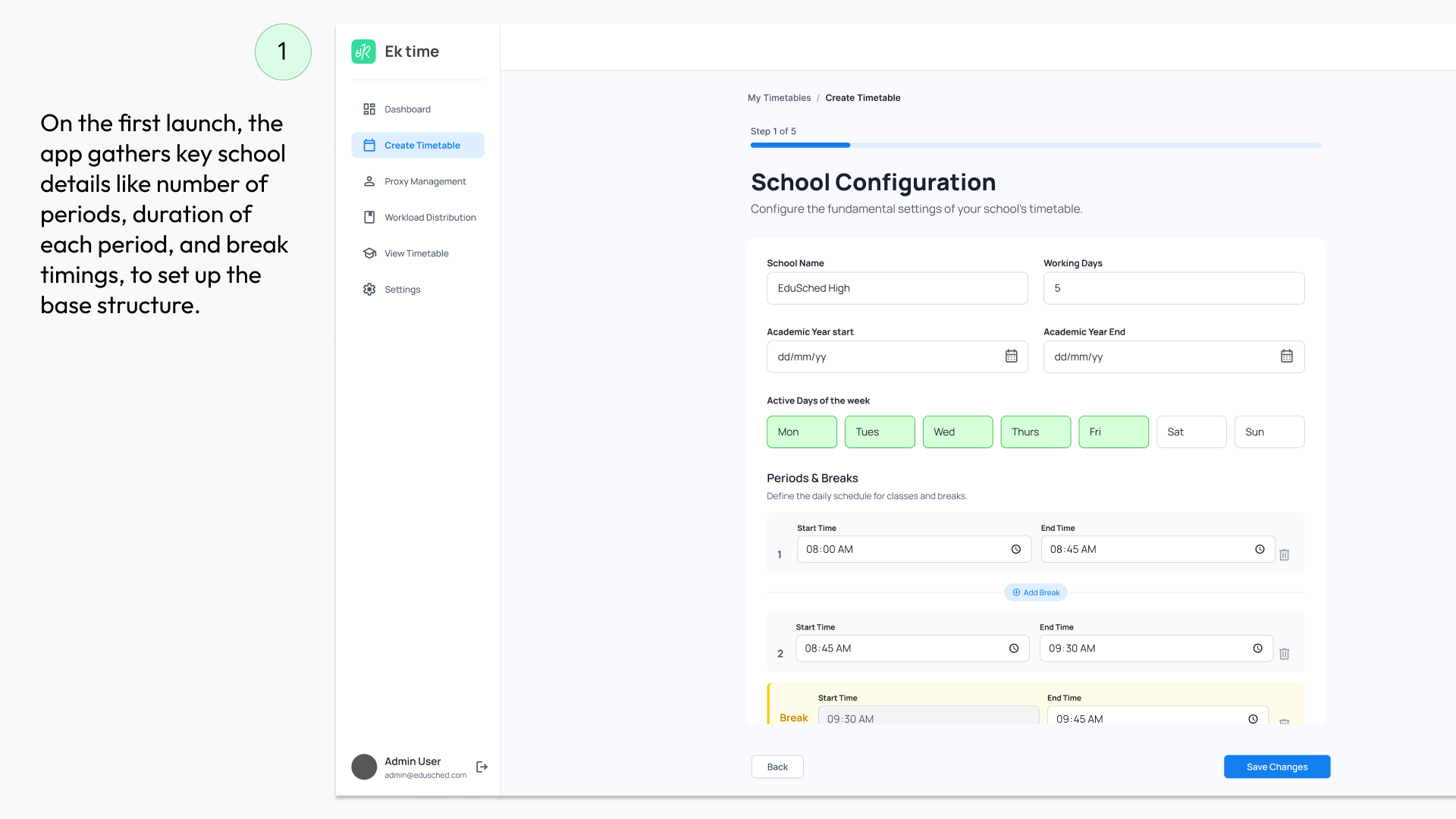Screen dimensions: 1456x819
Task: Edit period 1 Start Time 08:00 AM
Action: point(914,550)
